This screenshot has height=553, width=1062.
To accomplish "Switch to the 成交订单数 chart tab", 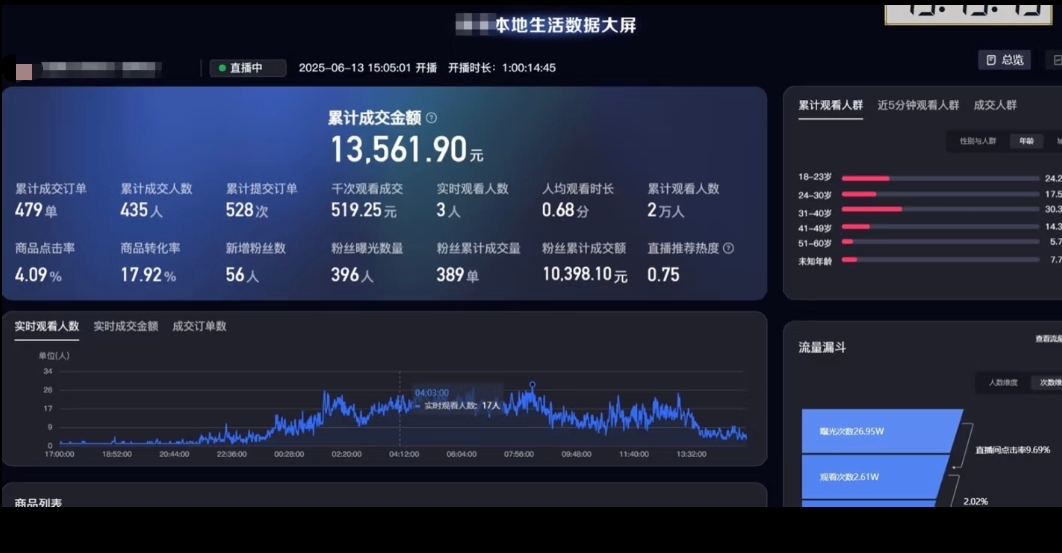I will coord(199,326).
